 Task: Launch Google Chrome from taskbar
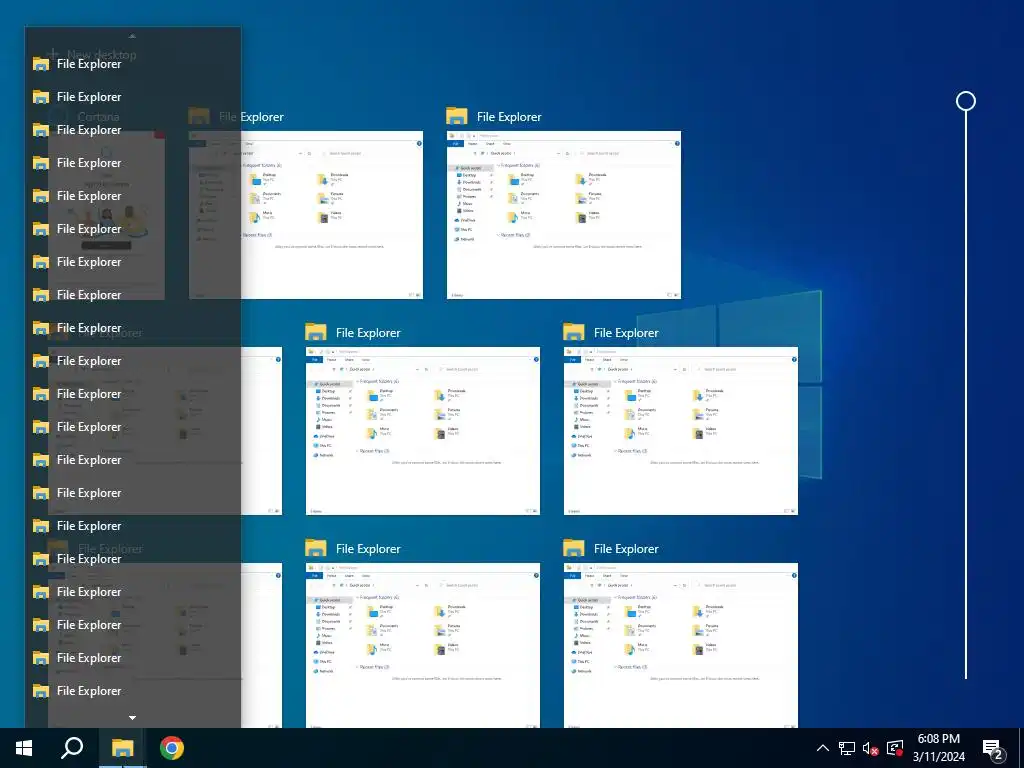pyautogui.click(x=172, y=748)
